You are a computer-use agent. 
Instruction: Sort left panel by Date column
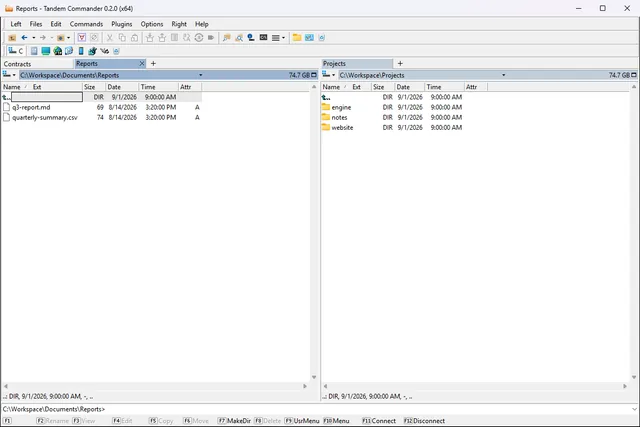[x=122, y=87]
